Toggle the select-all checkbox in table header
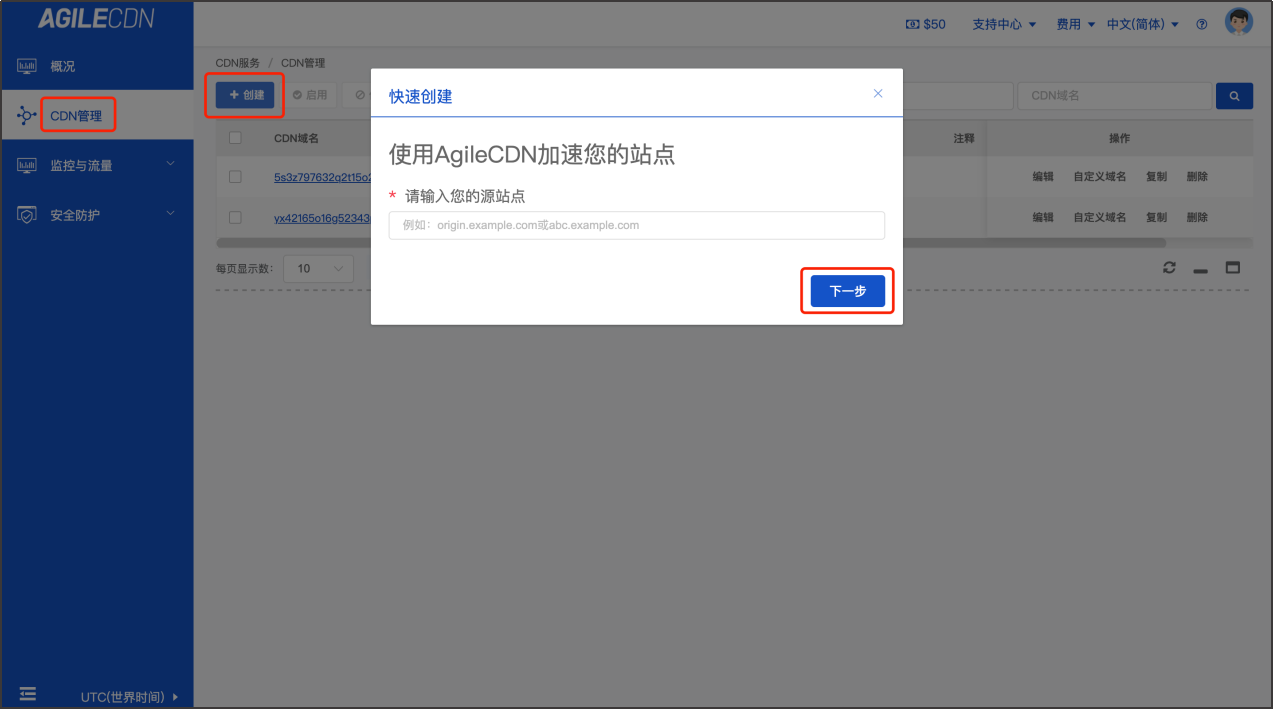Image resolution: width=1274 pixels, height=709 pixels. 235,138
